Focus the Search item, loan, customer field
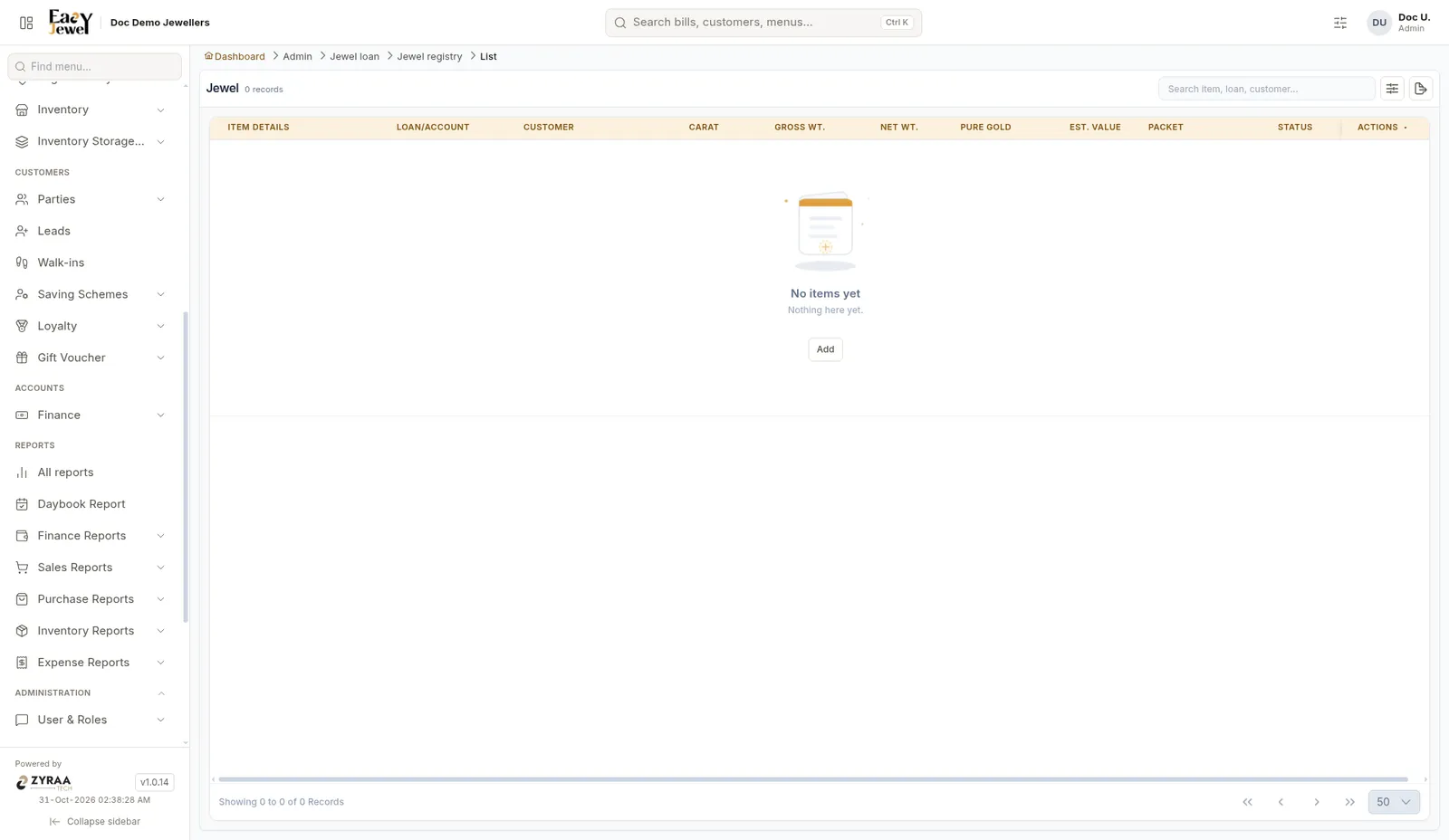This screenshot has height=840, width=1449. click(x=1266, y=89)
